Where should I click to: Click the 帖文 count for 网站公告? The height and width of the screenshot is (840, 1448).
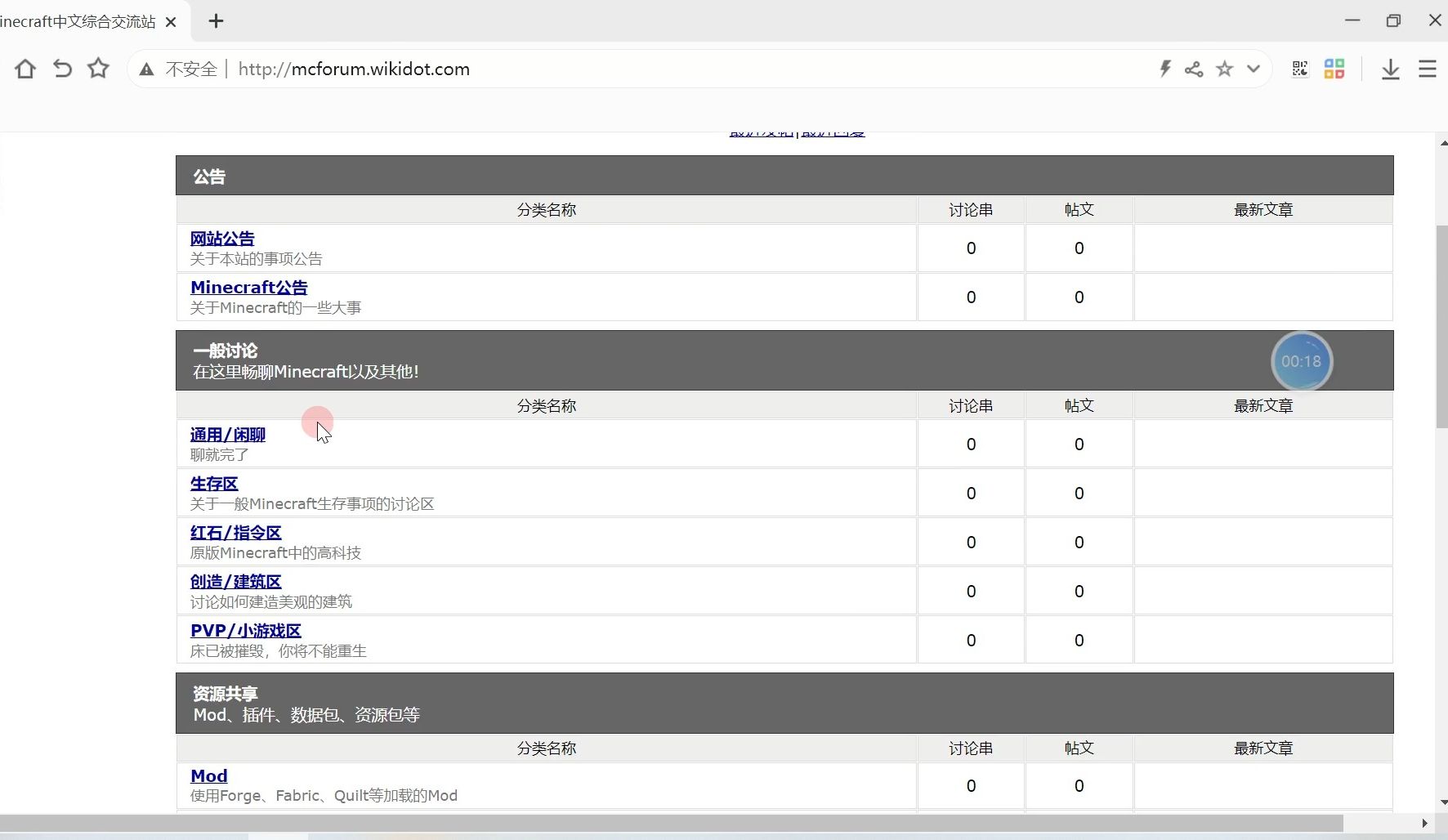[1079, 248]
